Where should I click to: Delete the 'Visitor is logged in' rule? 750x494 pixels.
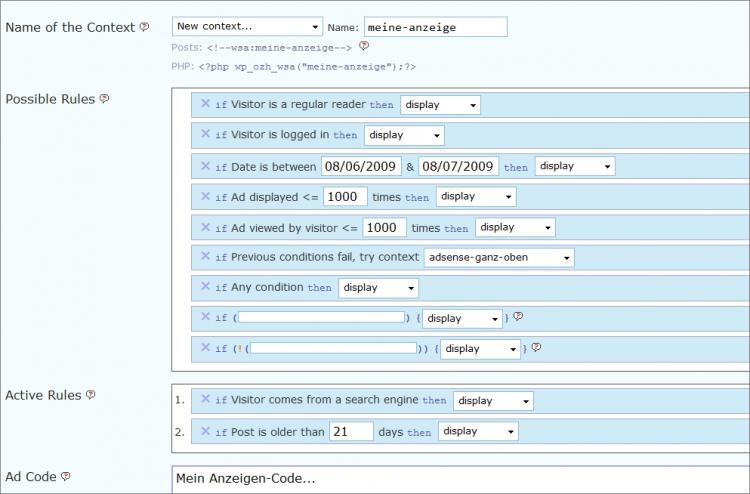click(x=205, y=134)
